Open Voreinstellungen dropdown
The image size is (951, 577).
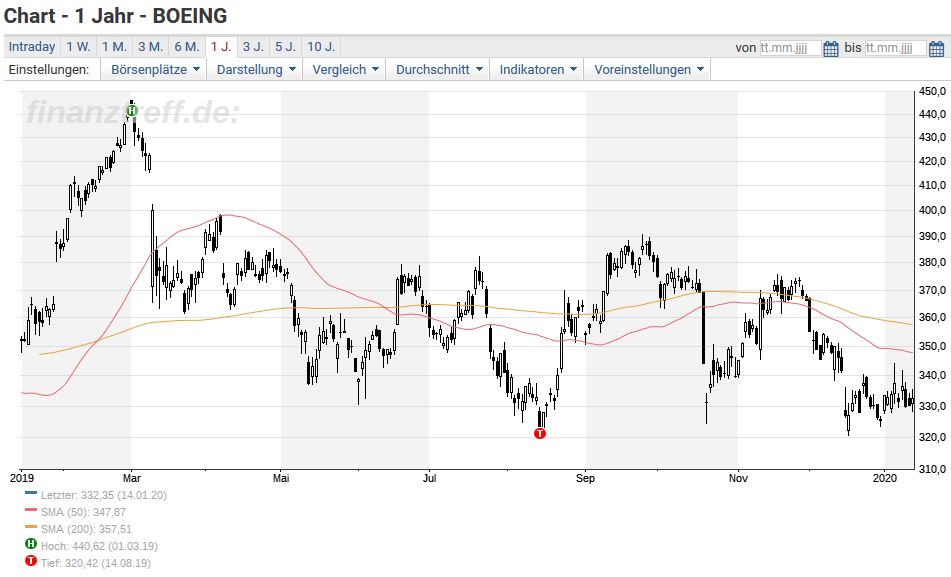[648, 70]
